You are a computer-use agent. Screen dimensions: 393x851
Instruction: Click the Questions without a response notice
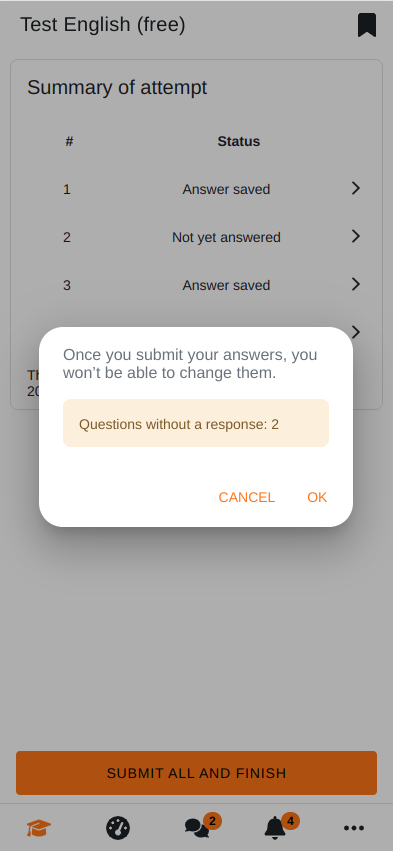pyautogui.click(x=196, y=423)
